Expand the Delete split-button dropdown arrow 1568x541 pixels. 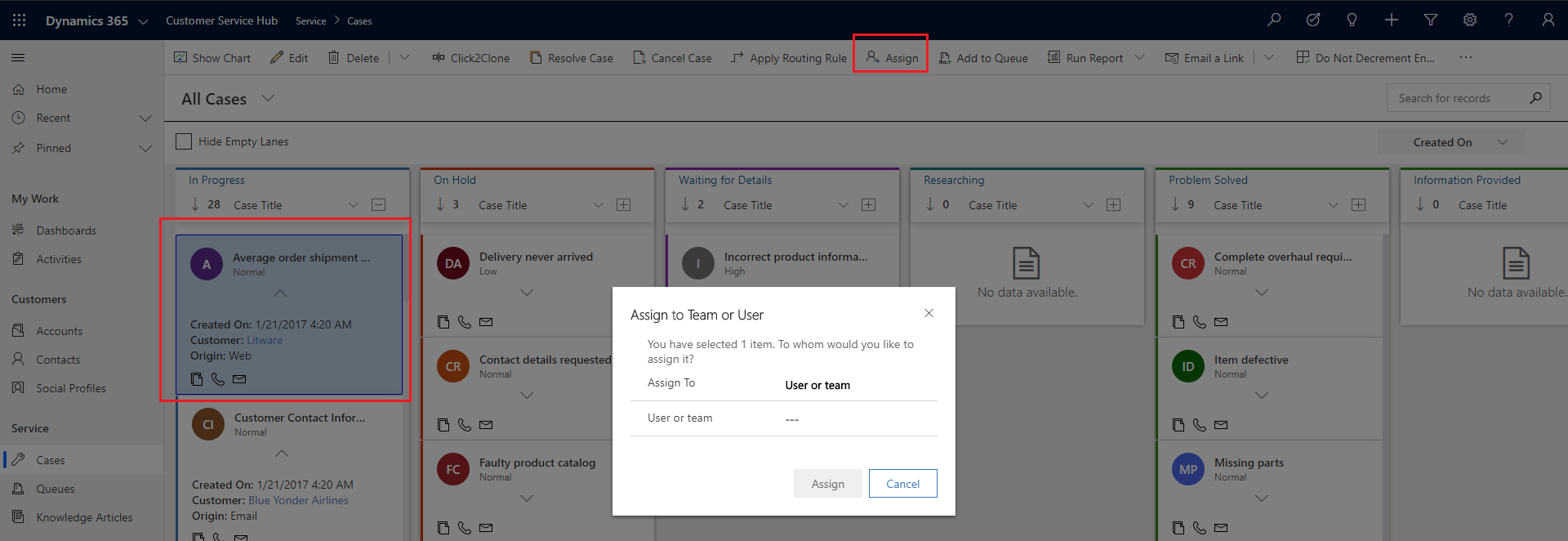tap(404, 57)
